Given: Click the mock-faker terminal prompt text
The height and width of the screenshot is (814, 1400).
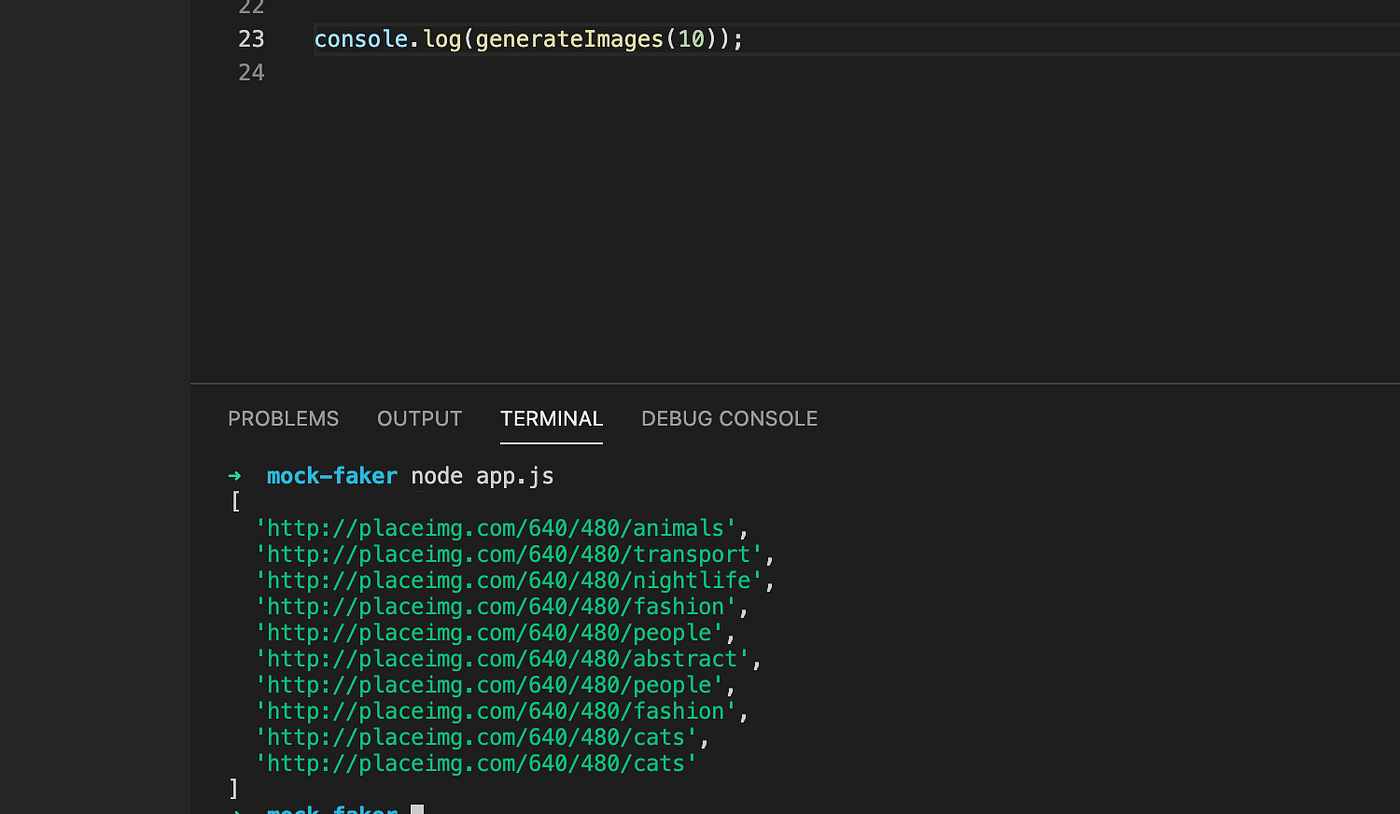Looking at the screenshot, I should [331, 475].
